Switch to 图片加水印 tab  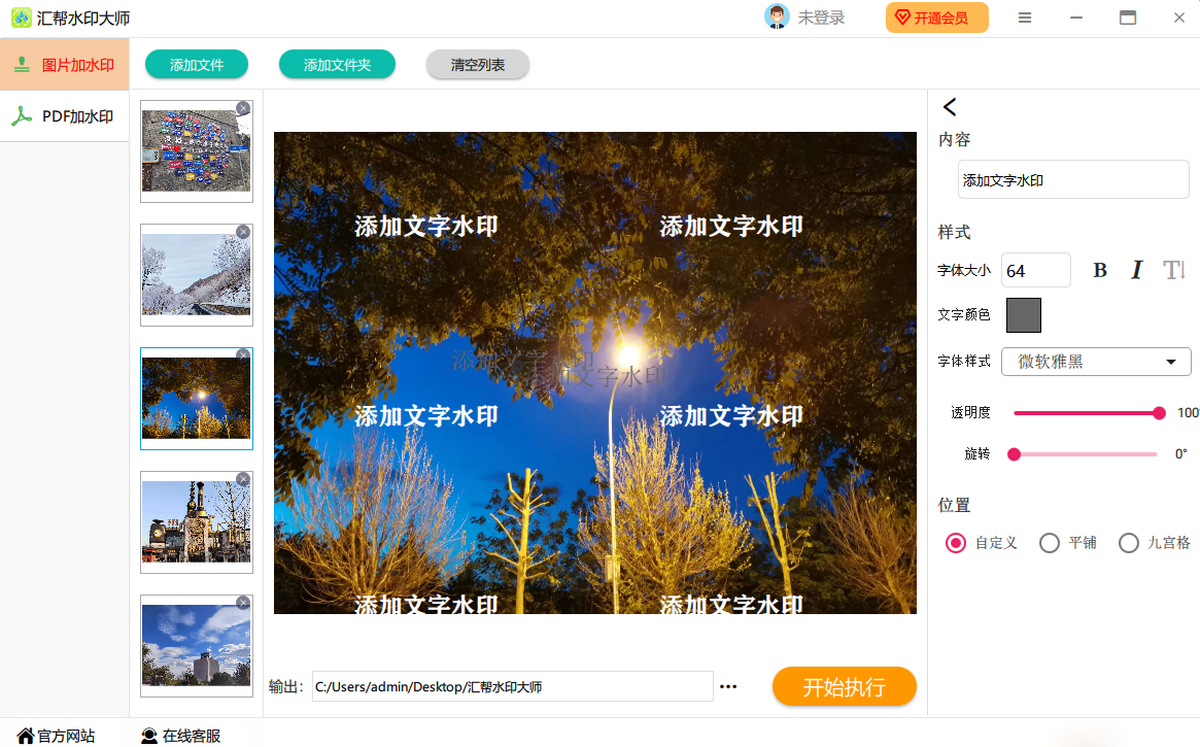click(x=65, y=65)
